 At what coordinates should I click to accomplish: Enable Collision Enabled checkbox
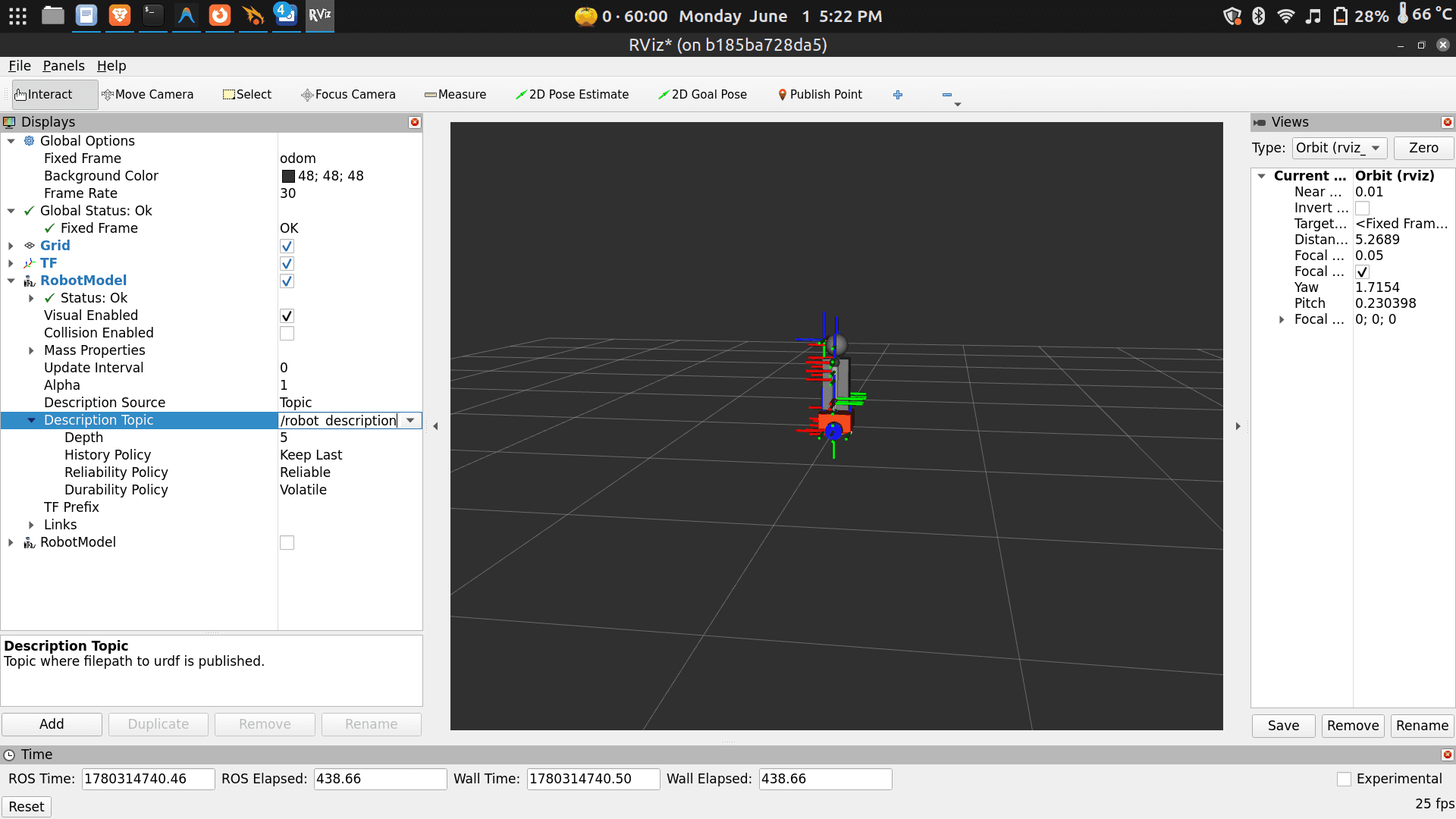point(287,333)
